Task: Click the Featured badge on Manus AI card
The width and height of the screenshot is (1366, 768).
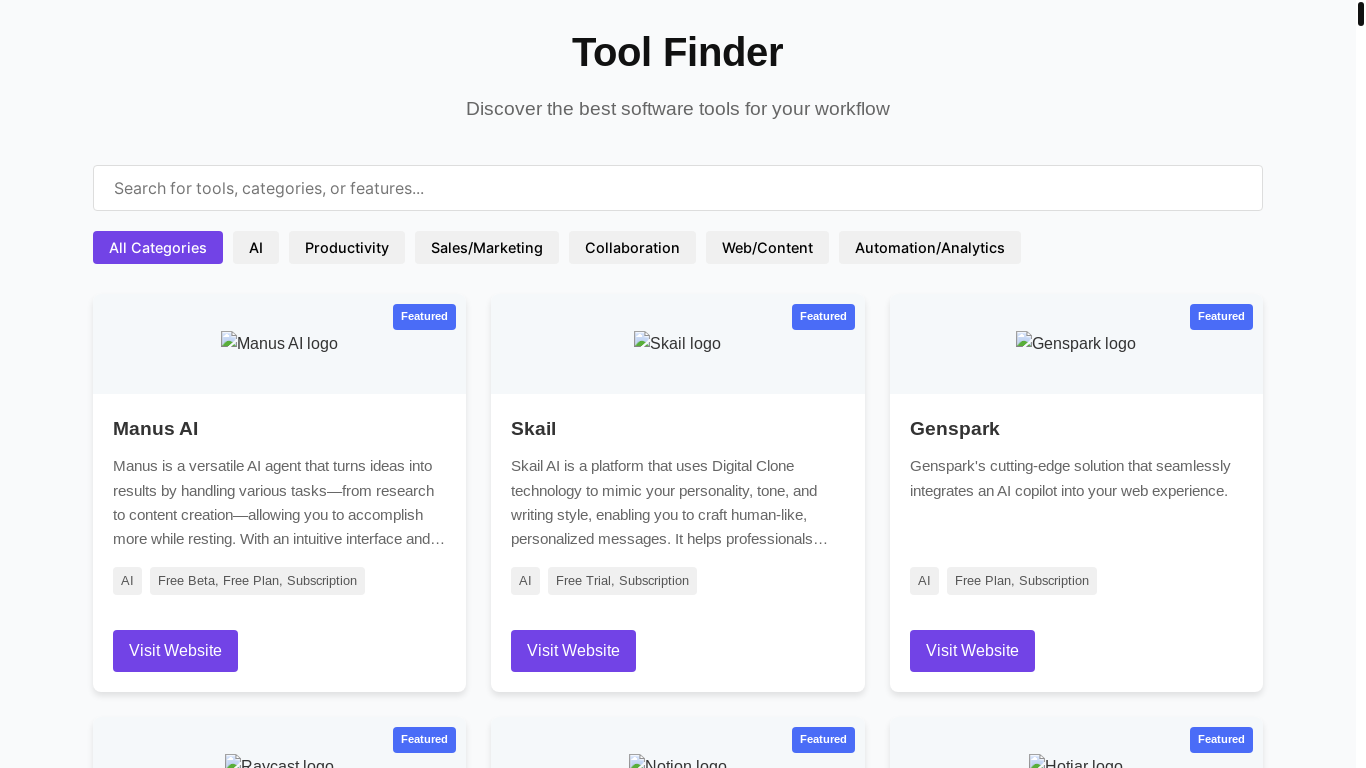Action: pos(424,317)
